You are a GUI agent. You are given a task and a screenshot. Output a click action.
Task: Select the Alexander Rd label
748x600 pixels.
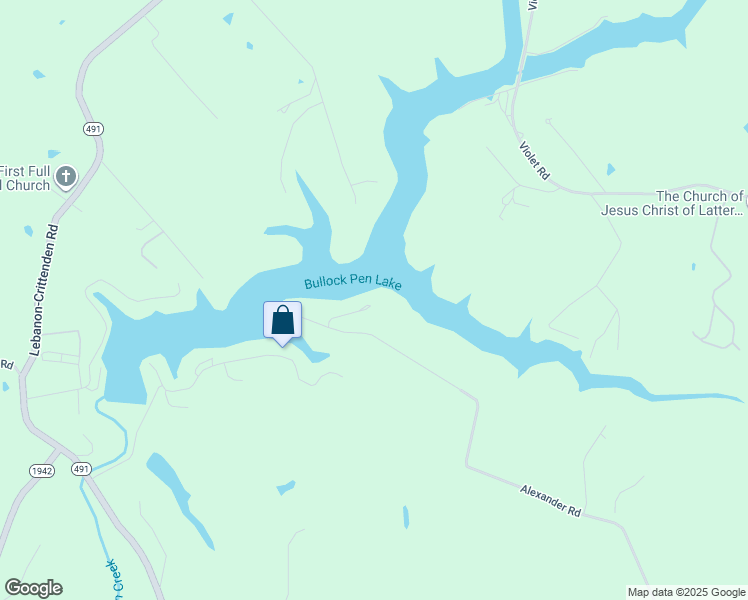[551, 501]
